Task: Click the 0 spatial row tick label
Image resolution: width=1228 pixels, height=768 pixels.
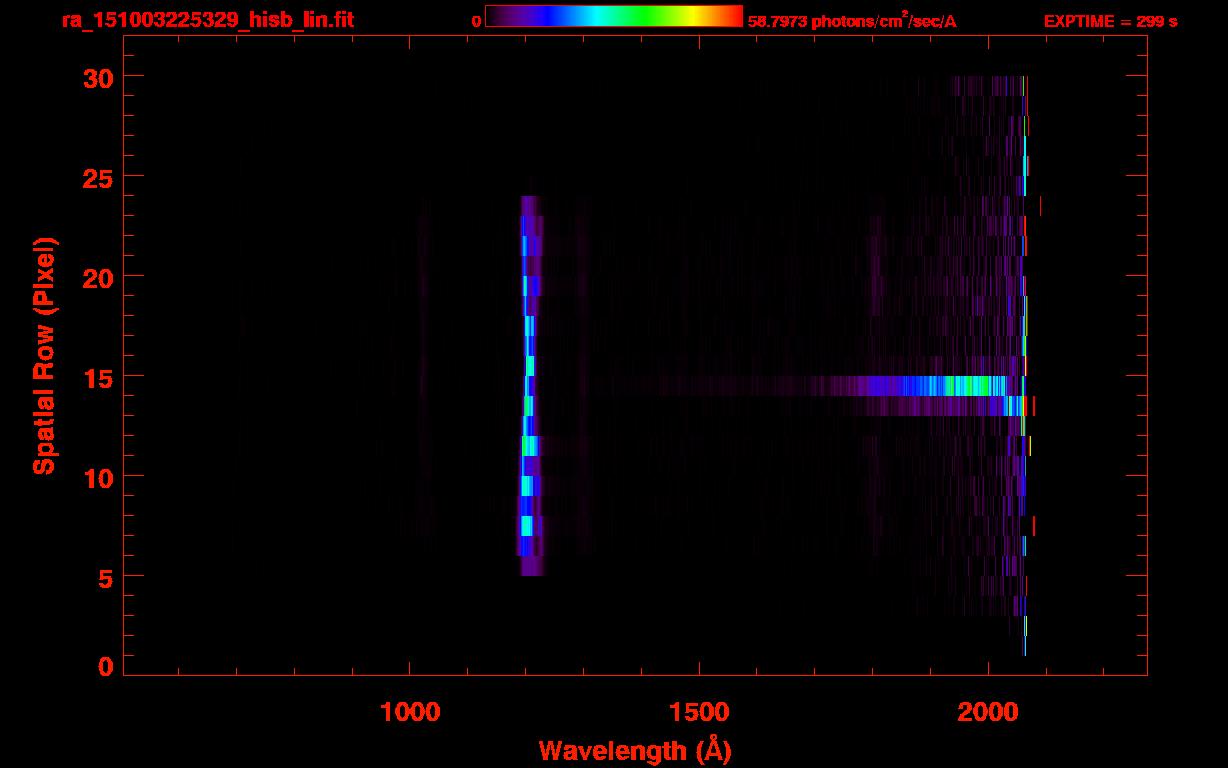Action: [x=107, y=666]
